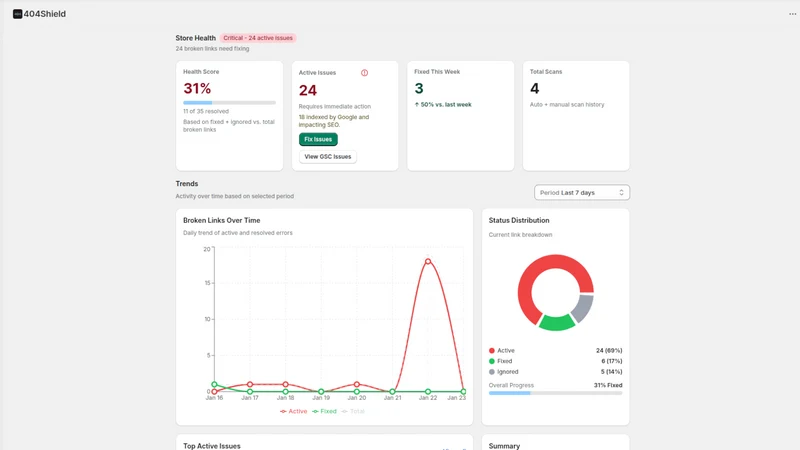
Task: Click '24 broken links need fixing' text
Action: point(212,49)
